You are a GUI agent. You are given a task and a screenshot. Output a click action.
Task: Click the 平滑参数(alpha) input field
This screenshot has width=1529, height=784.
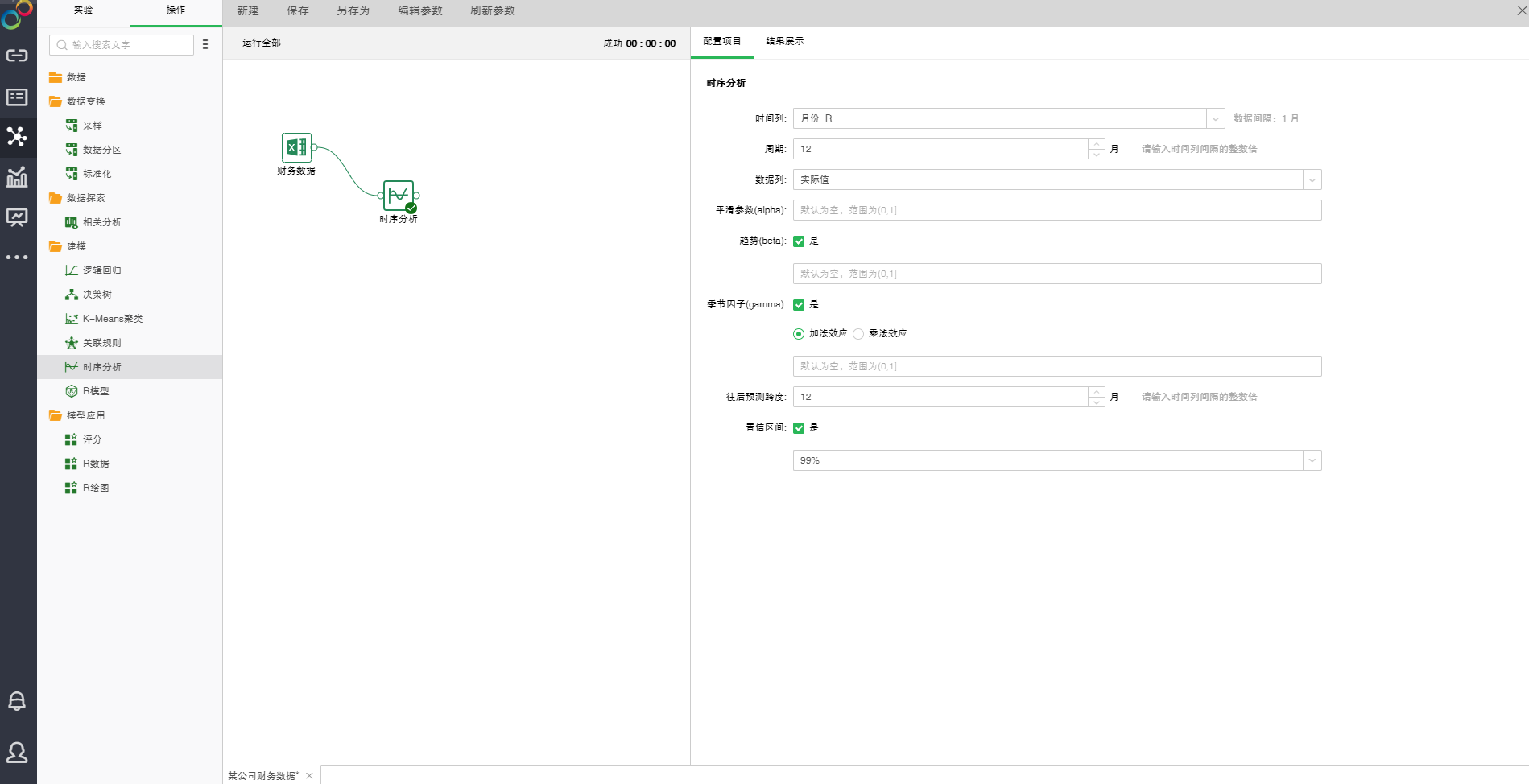pos(1056,210)
